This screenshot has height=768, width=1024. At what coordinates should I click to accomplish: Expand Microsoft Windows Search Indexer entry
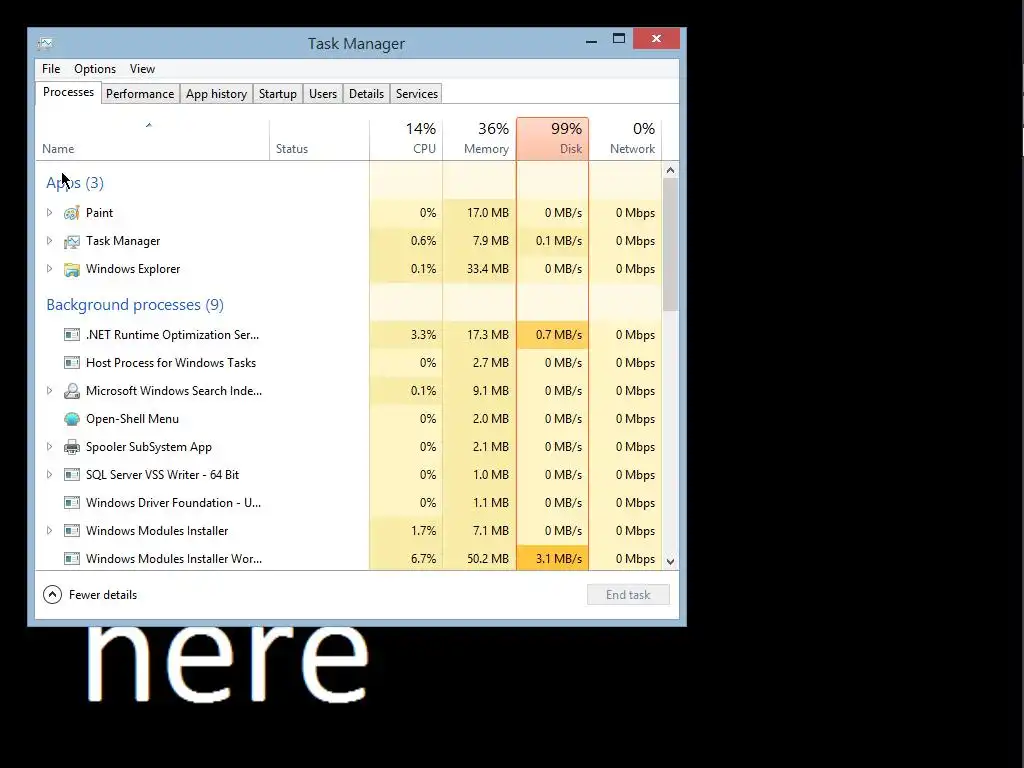(x=49, y=391)
